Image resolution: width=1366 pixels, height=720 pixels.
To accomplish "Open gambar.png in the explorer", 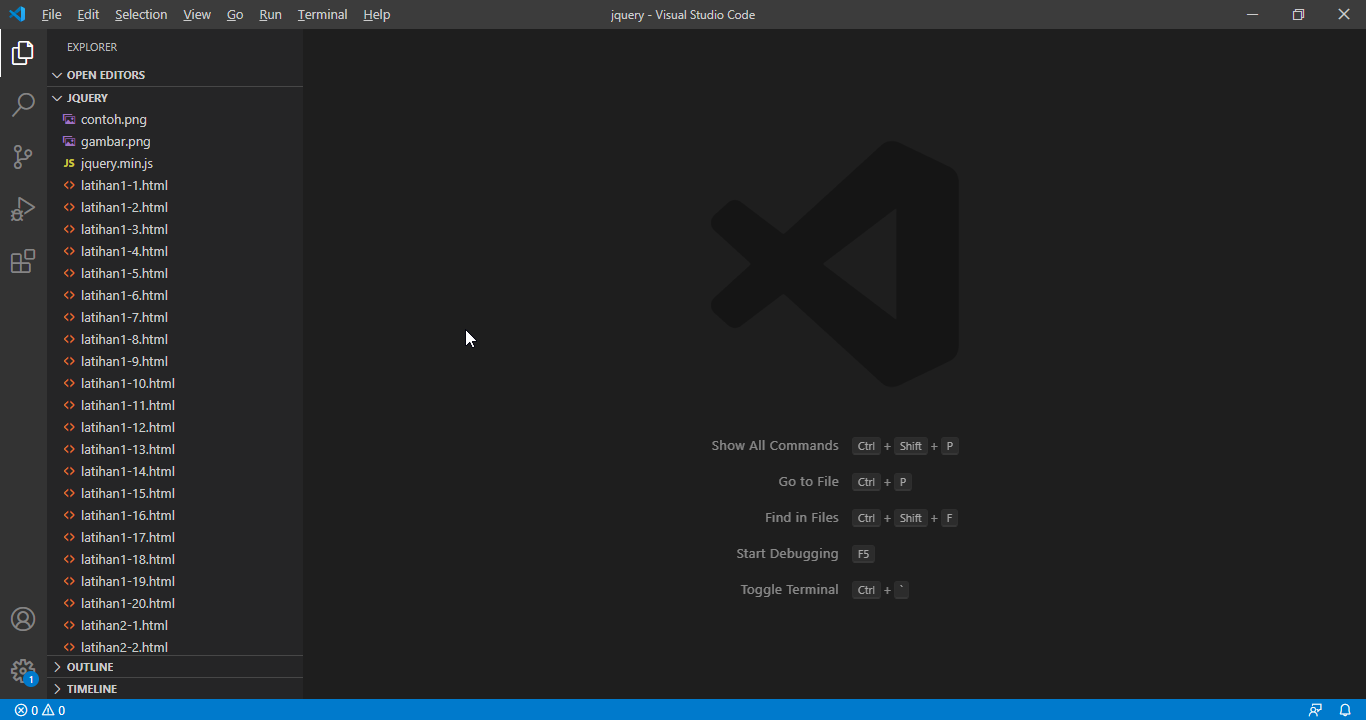I will pyautogui.click(x=175, y=141).
